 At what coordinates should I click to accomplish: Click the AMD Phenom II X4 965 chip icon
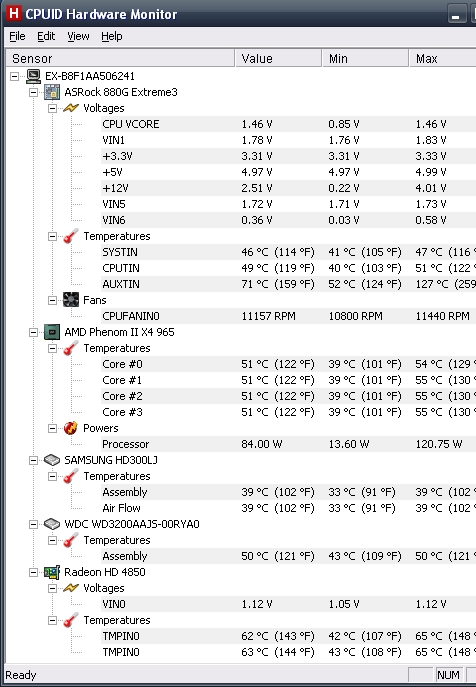click(52, 332)
